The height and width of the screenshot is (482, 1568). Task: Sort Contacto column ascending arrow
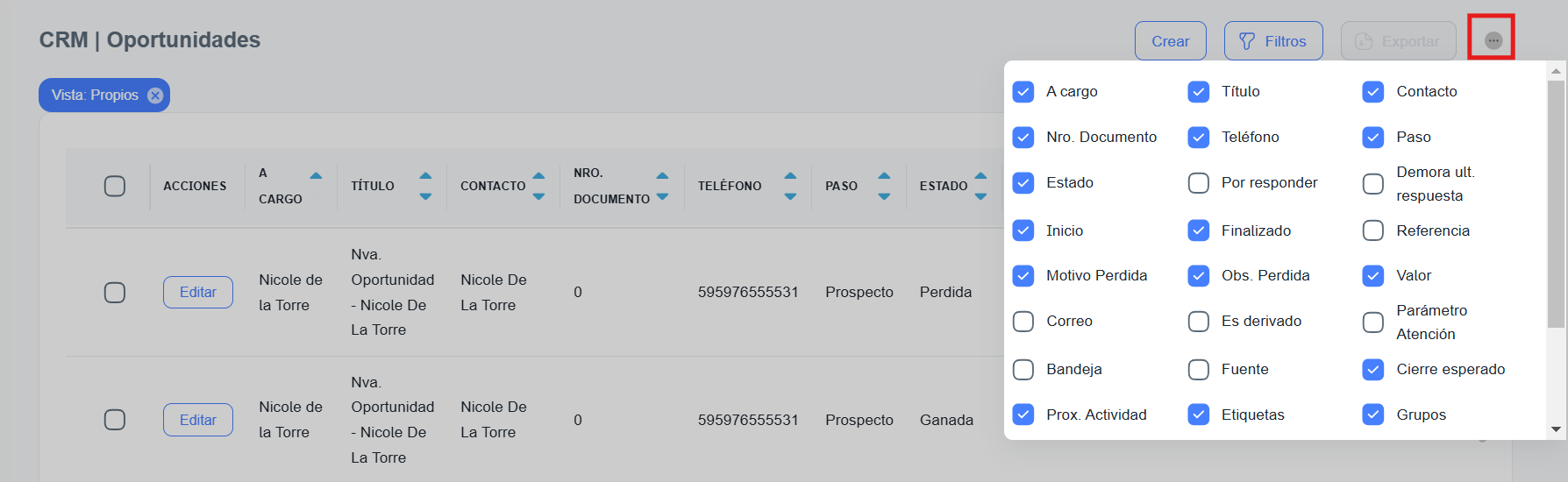pyautogui.click(x=538, y=176)
